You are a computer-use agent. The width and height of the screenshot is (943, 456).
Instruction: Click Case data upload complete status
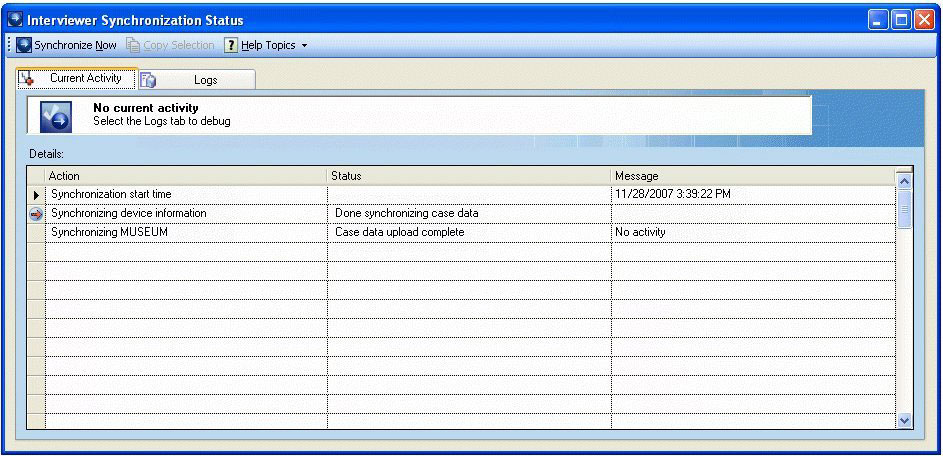tap(469, 232)
